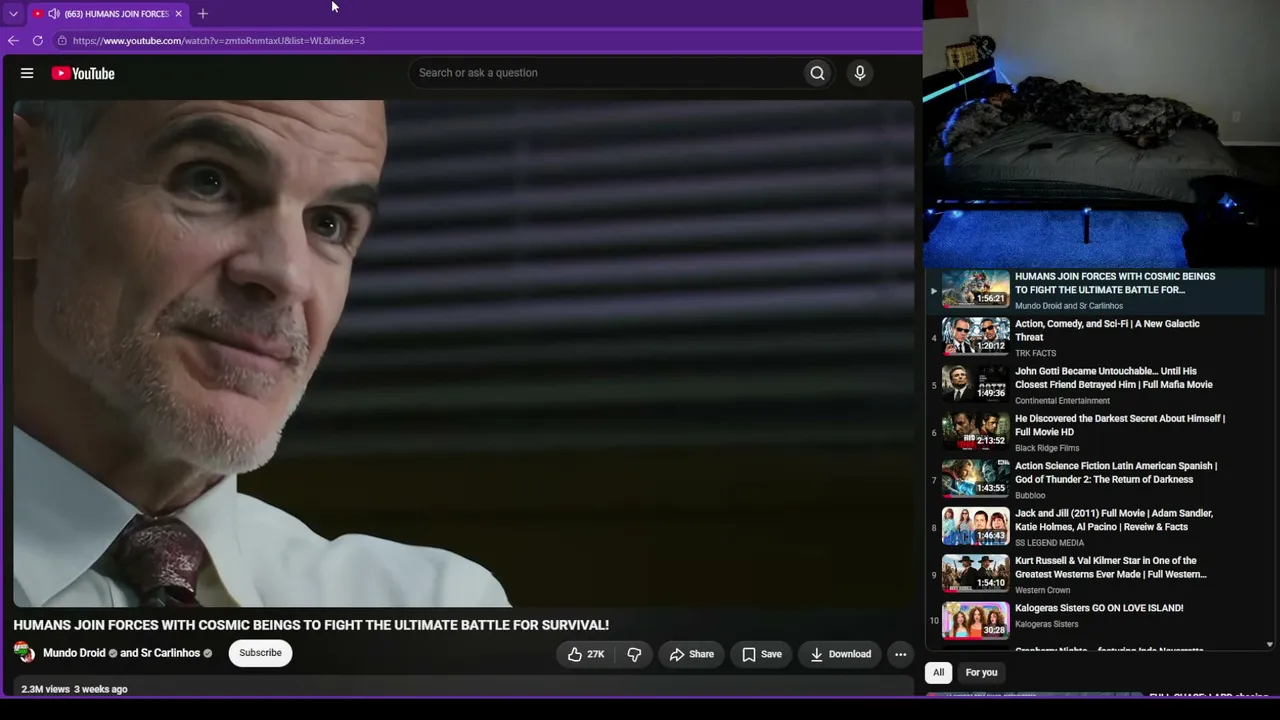Click the video title heading text
Image resolution: width=1280 pixels, height=720 pixels.
tap(311, 625)
